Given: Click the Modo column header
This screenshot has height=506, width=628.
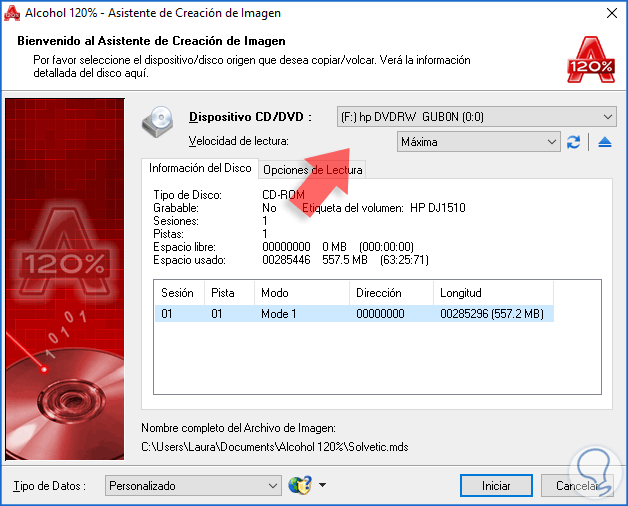Looking at the screenshot, I should pyautogui.click(x=302, y=293).
